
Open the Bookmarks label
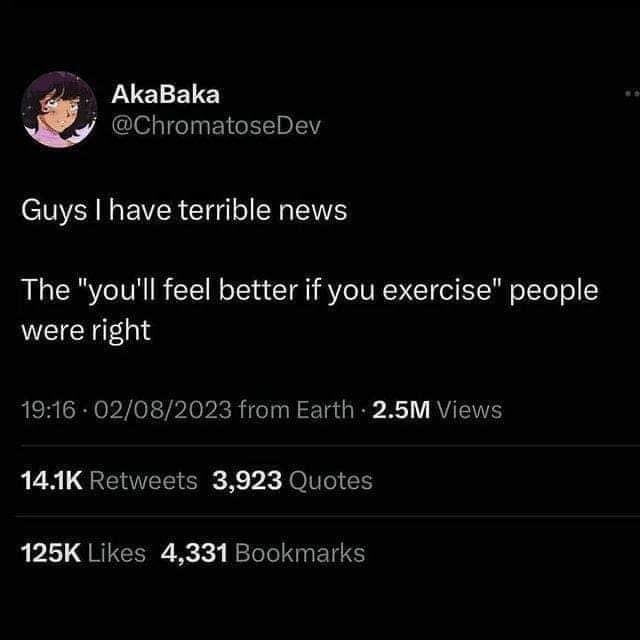(x=300, y=553)
